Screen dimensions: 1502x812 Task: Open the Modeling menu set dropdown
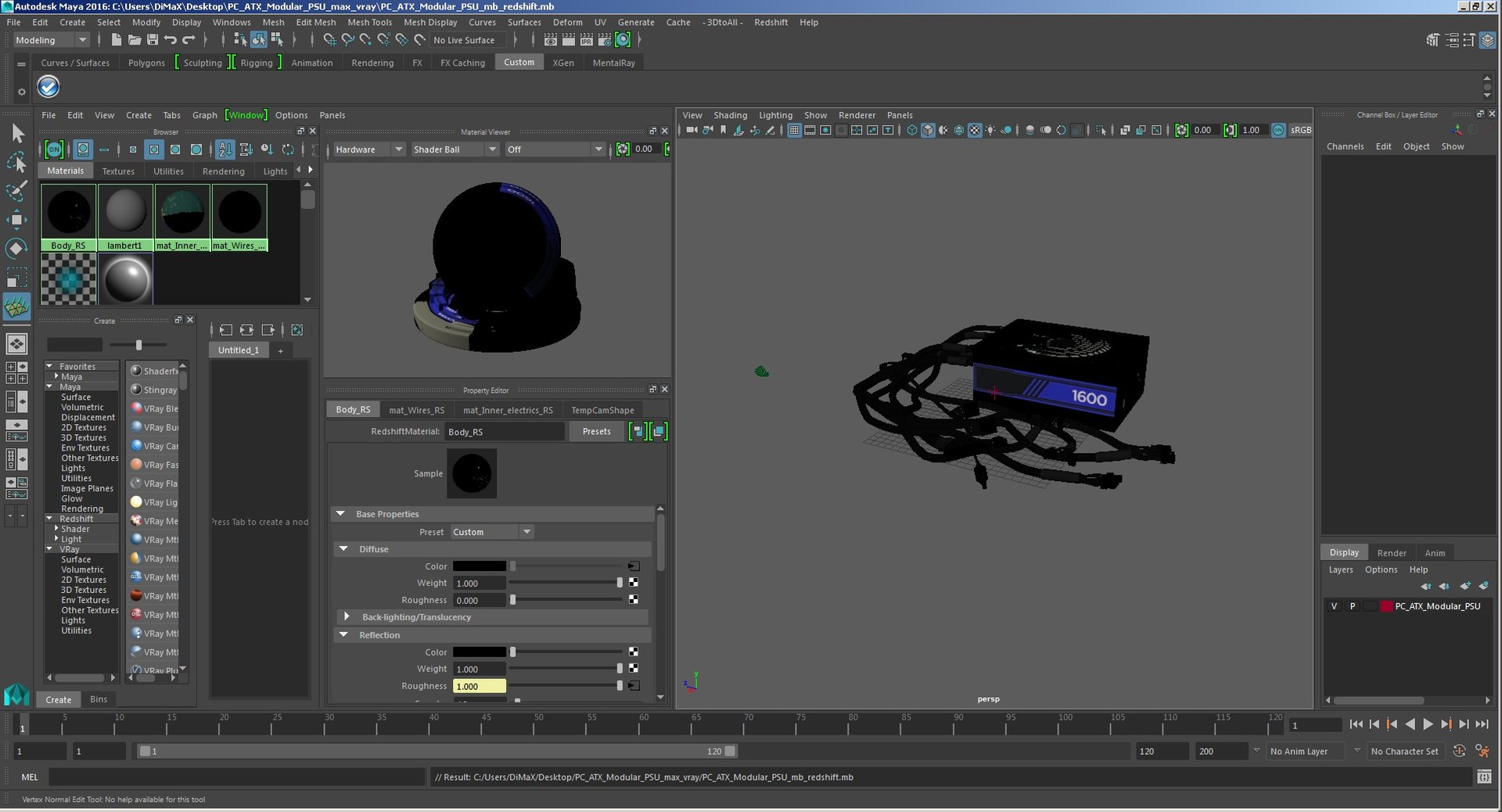51,40
